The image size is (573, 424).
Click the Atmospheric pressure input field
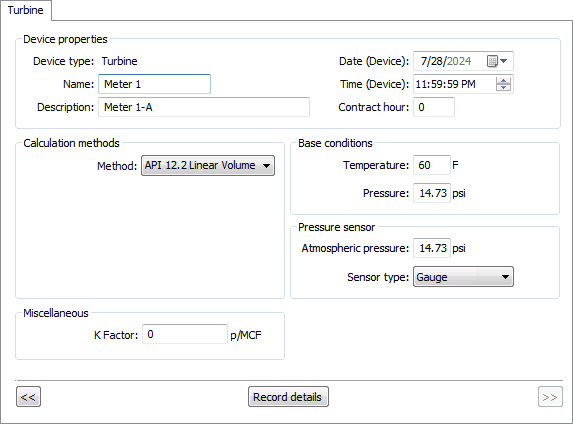click(x=432, y=248)
